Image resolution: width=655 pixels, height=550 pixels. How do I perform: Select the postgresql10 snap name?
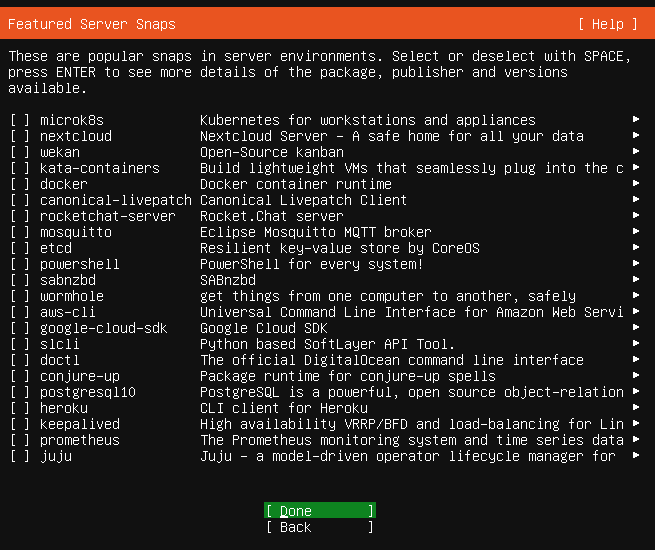pos(87,392)
